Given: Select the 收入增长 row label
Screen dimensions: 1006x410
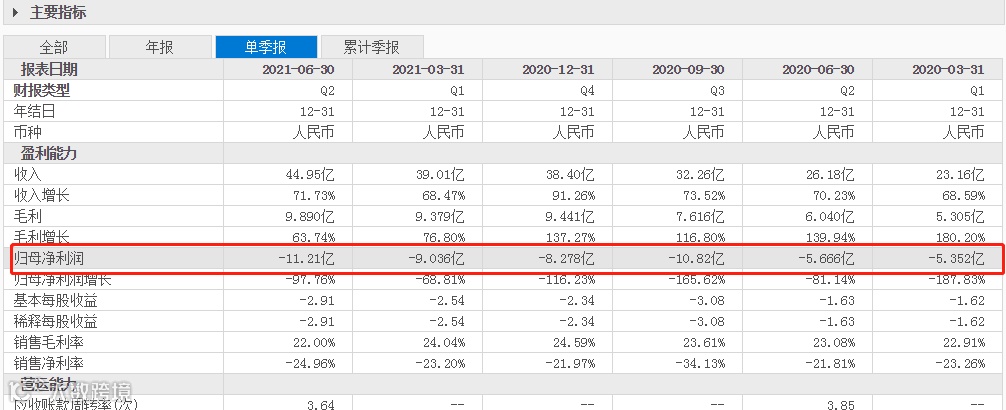Looking at the screenshot, I should point(42,195).
